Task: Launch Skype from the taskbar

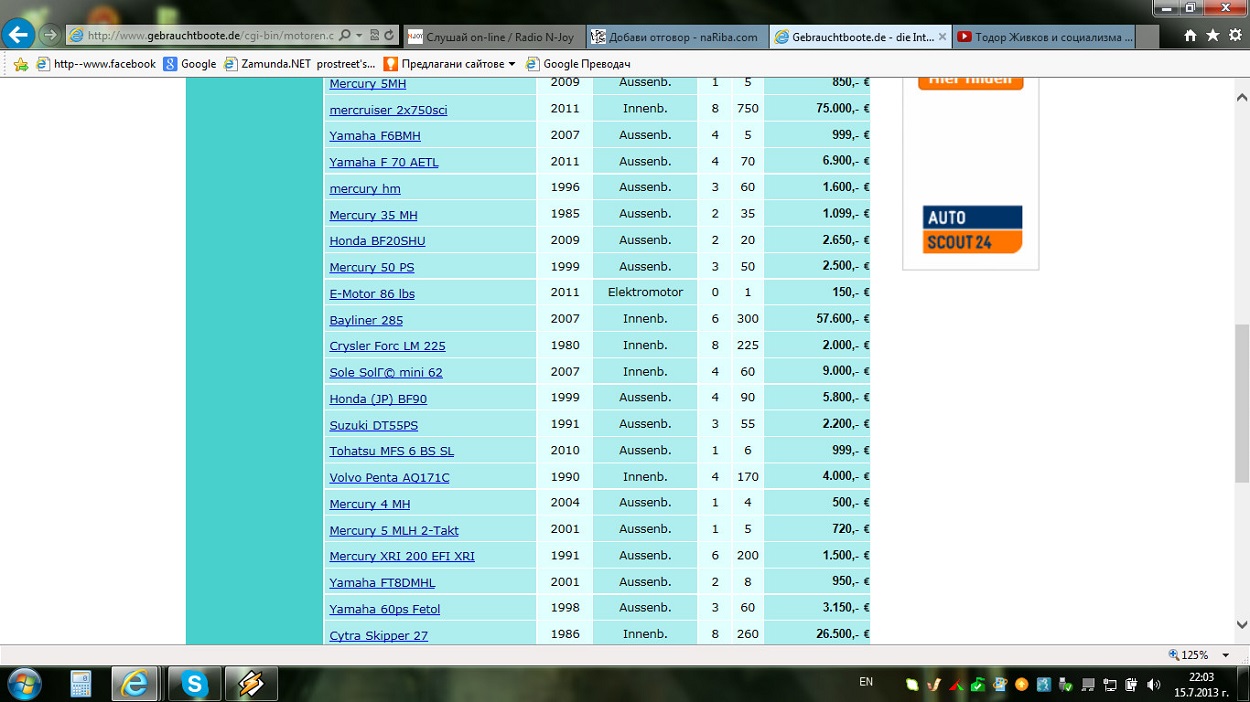Action: (194, 684)
